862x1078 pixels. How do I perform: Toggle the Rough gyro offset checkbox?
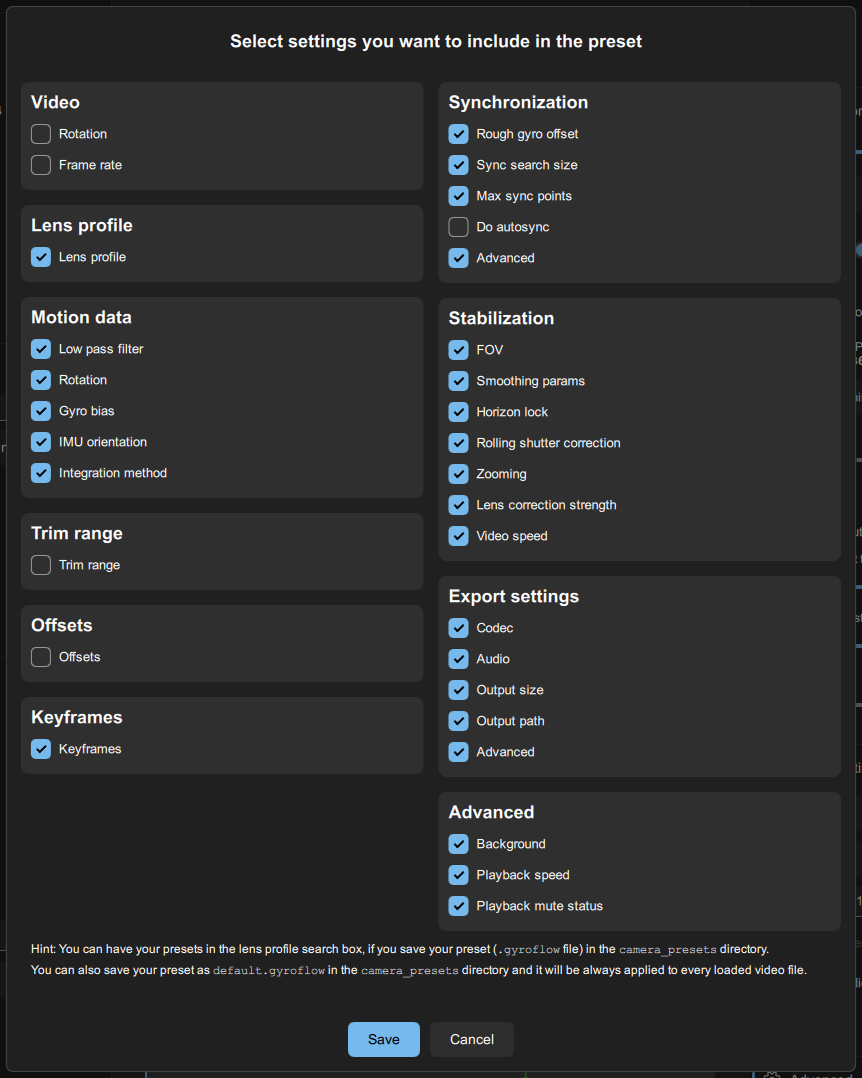[458, 134]
